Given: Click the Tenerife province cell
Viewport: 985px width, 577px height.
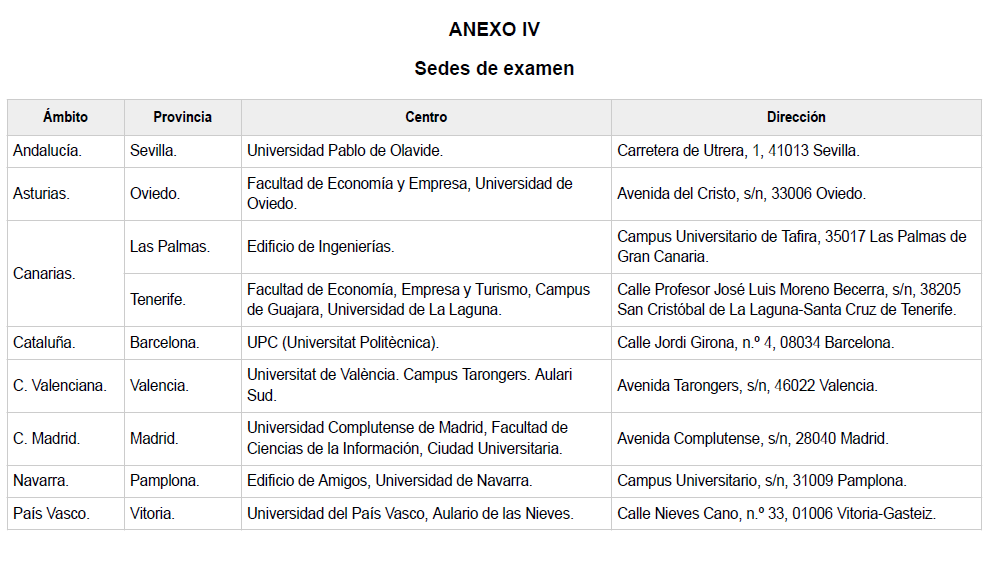Looking at the screenshot, I should (158, 300).
